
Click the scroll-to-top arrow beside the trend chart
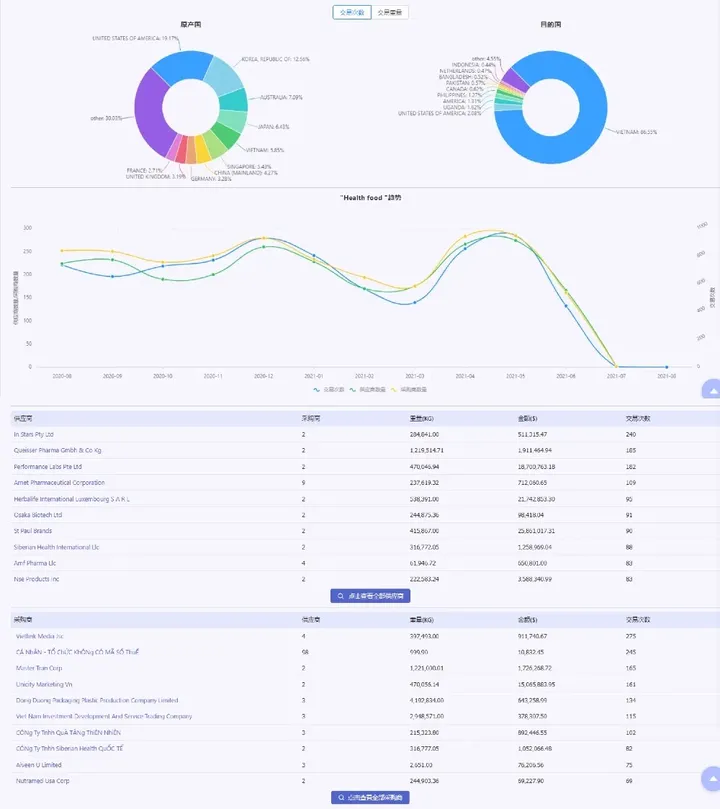coord(712,390)
